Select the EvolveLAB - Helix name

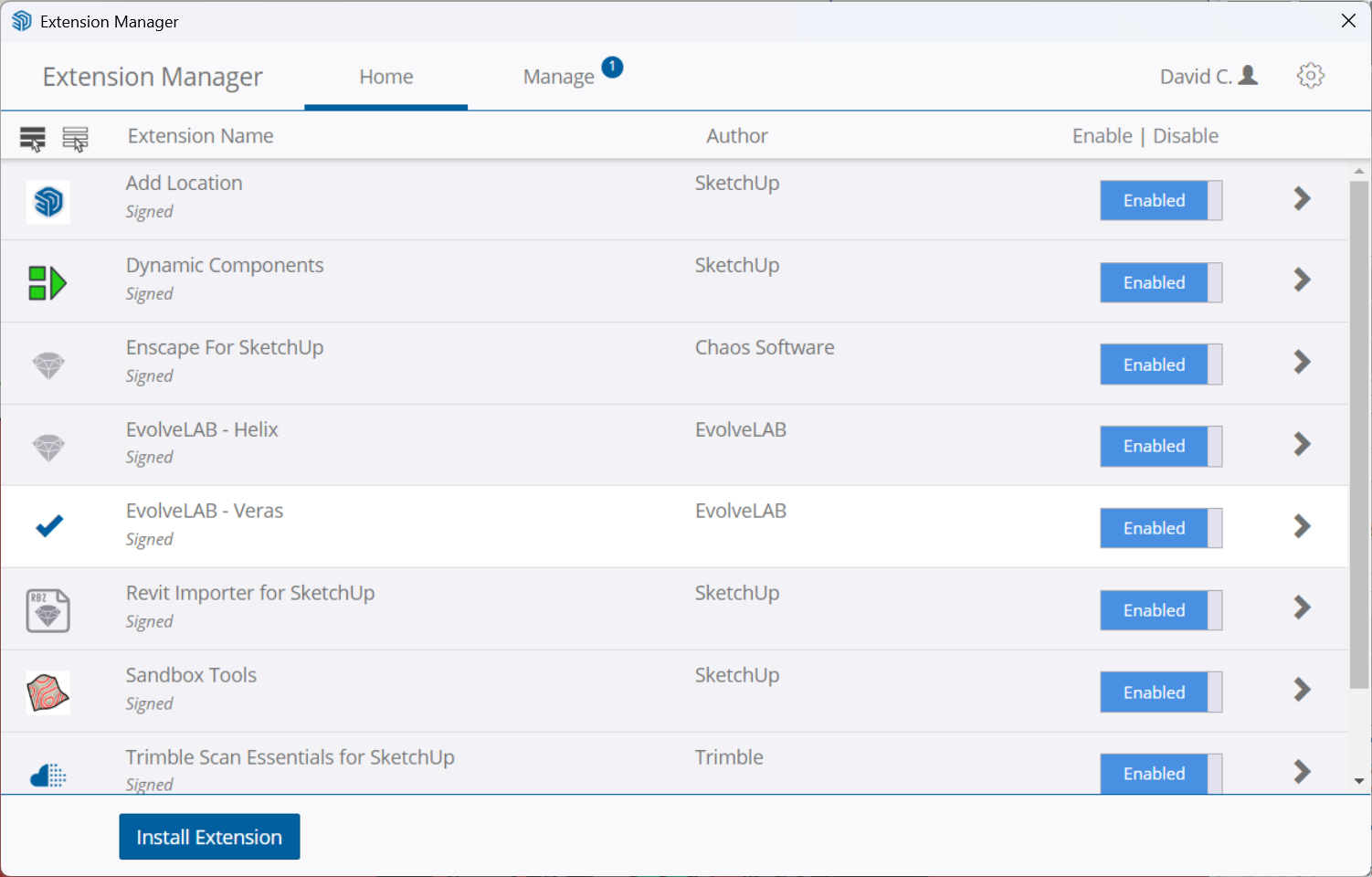[x=202, y=429]
